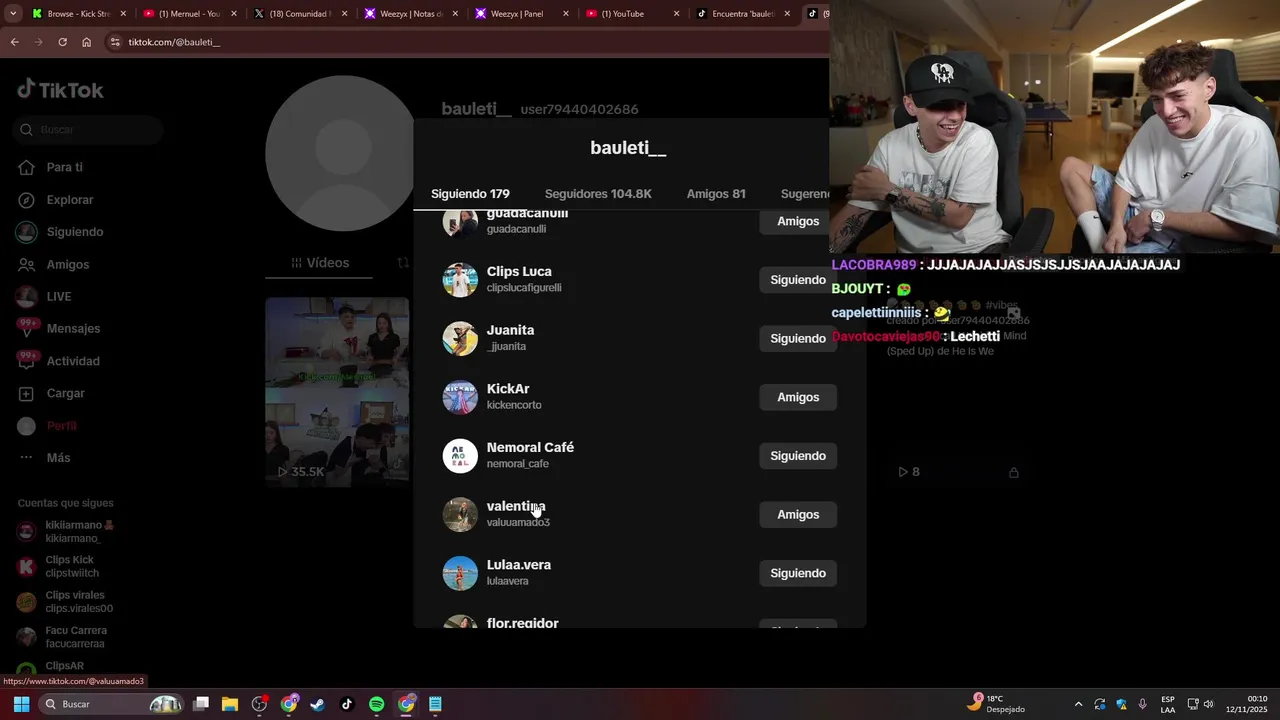1280x720 pixels.
Task: Click the Amigos button for guadacanulli
Action: point(798,221)
